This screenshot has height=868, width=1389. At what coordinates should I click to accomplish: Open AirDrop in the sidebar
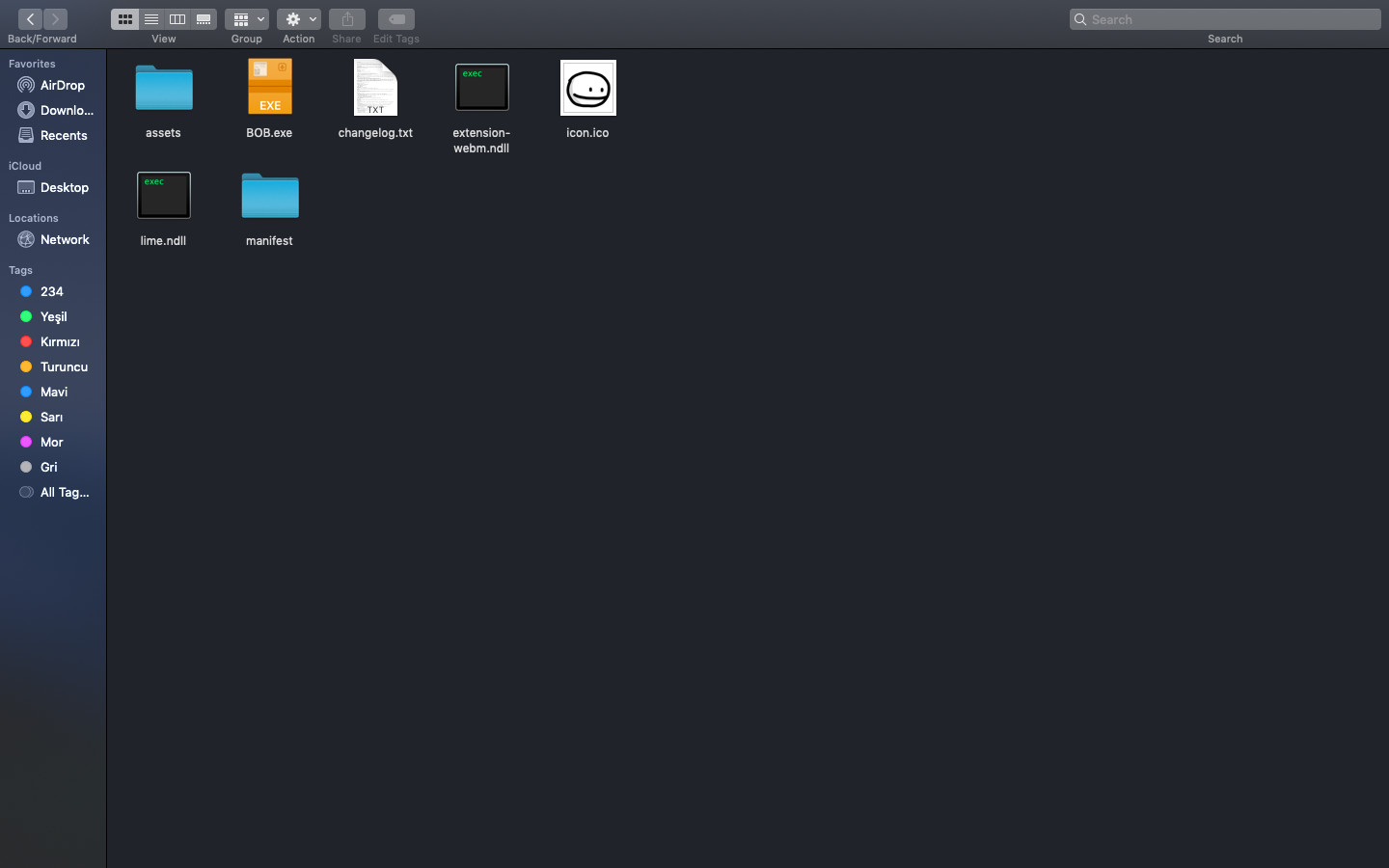pyautogui.click(x=62, y=85)
